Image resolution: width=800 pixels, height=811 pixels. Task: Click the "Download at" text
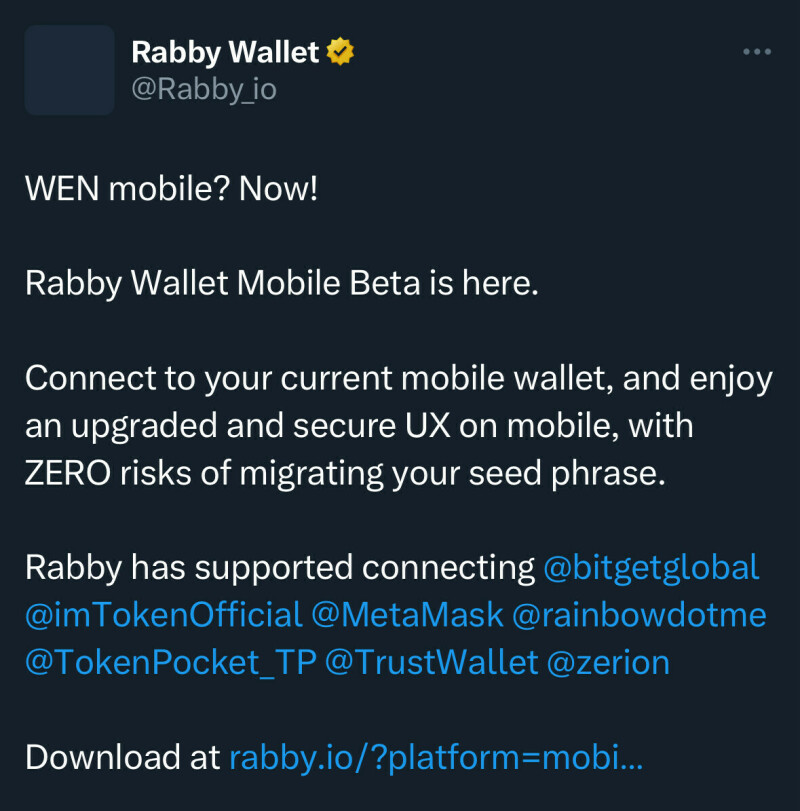pos(123,756)
